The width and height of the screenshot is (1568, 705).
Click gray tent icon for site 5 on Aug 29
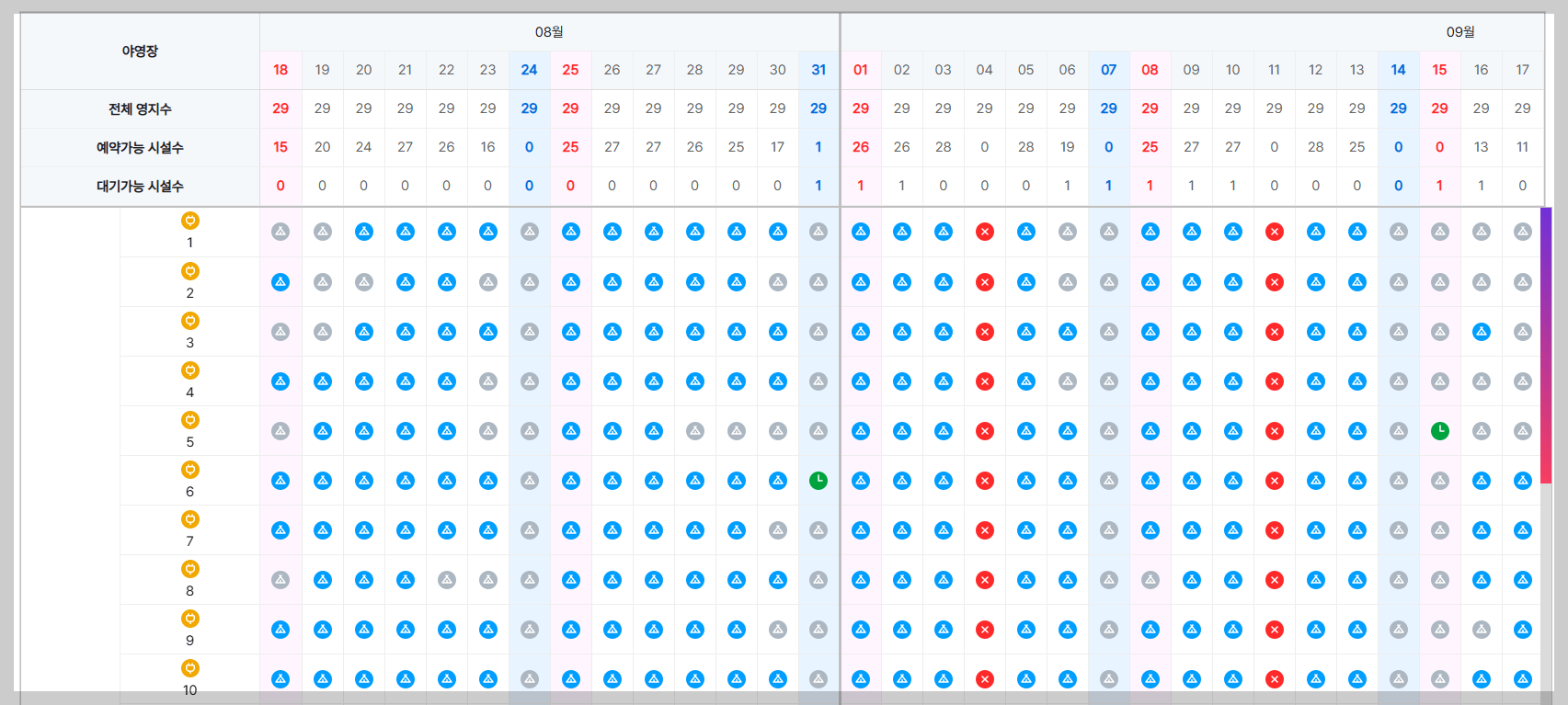pyautogui.click(x=737, y=431)
